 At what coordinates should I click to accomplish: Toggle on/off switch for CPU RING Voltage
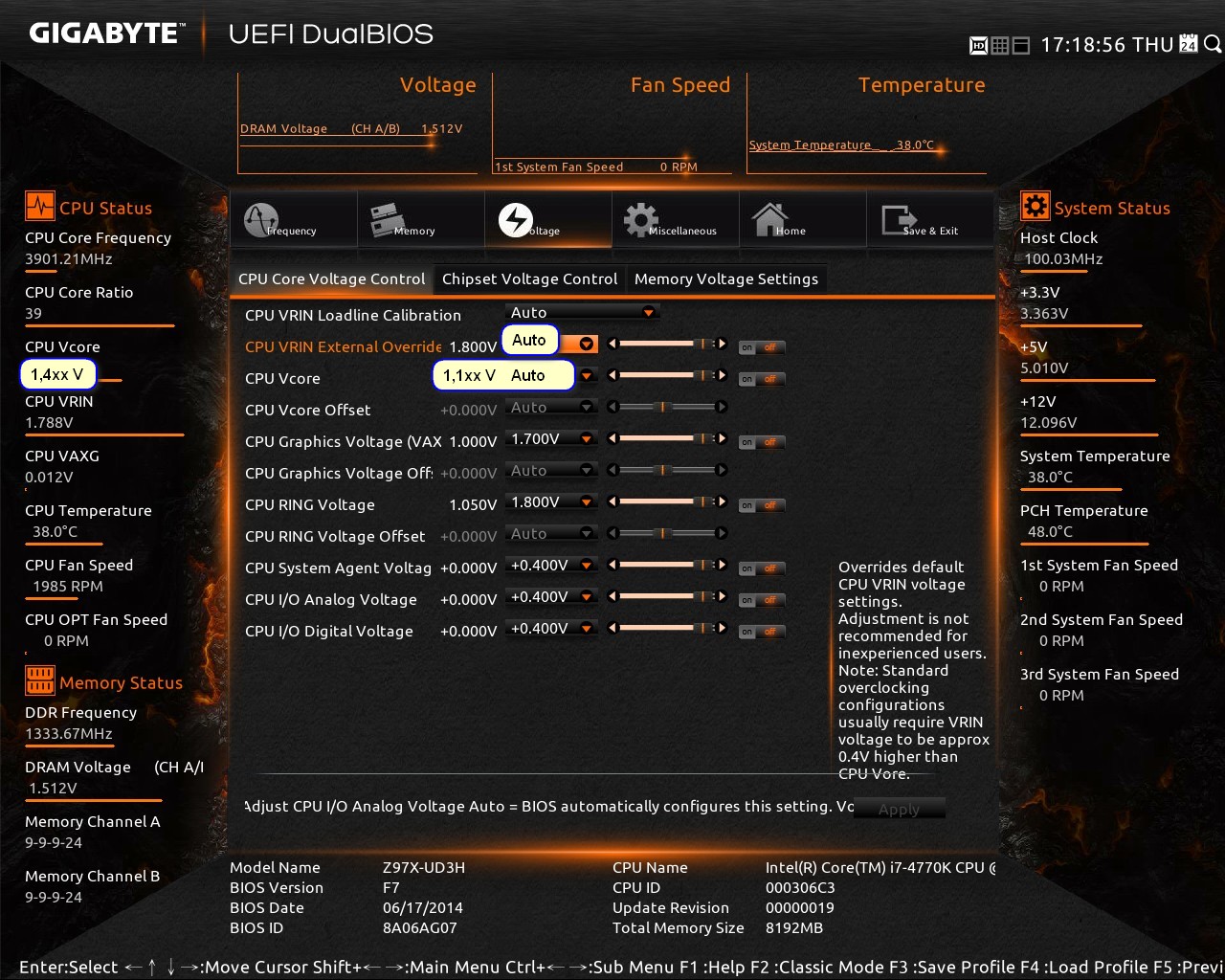(x=762, y=505)
